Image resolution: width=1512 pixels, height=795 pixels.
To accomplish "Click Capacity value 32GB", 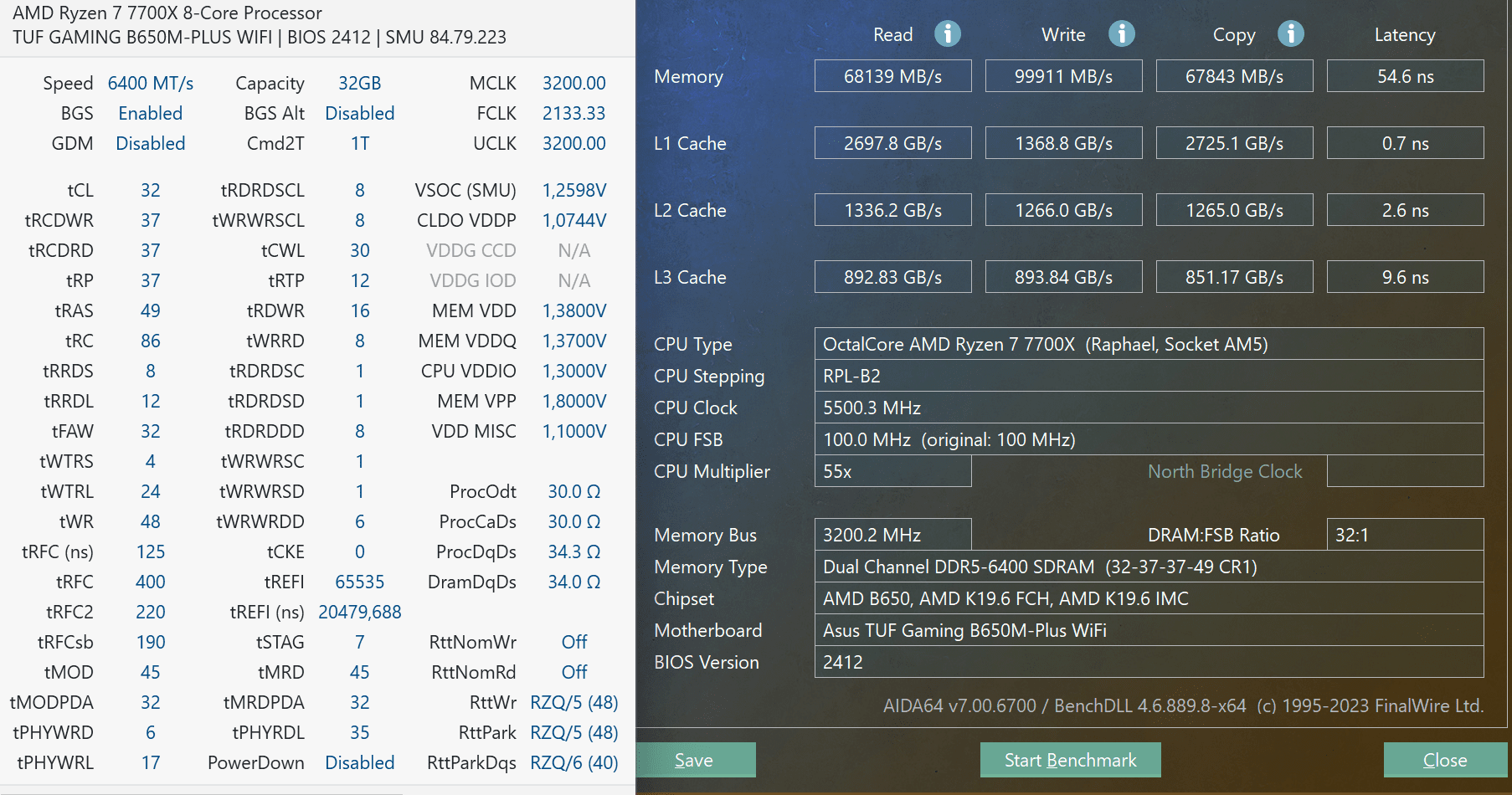I will pyautogui.click(x=360, y=83).
